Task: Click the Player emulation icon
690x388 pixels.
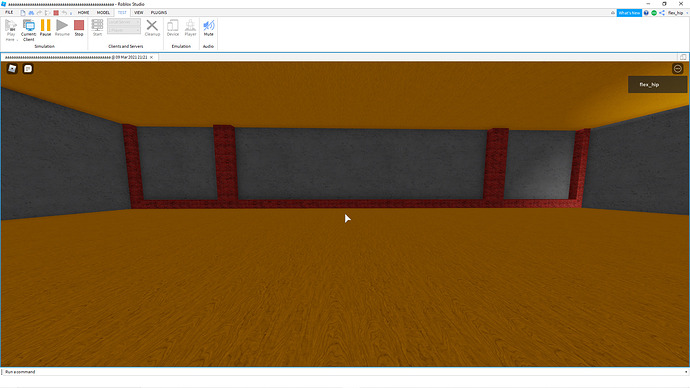Action: tap(190, 28)
